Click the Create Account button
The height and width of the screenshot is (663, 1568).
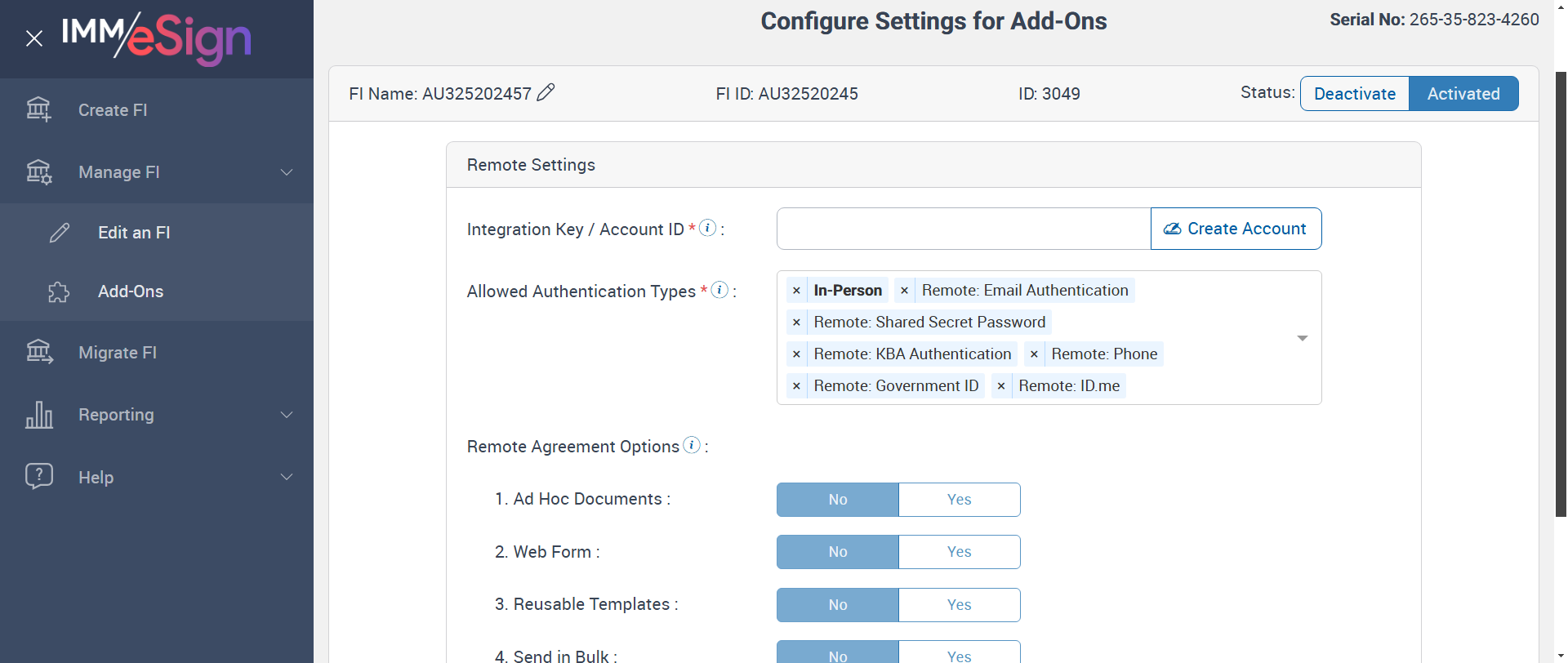[x=1236, y=229]
